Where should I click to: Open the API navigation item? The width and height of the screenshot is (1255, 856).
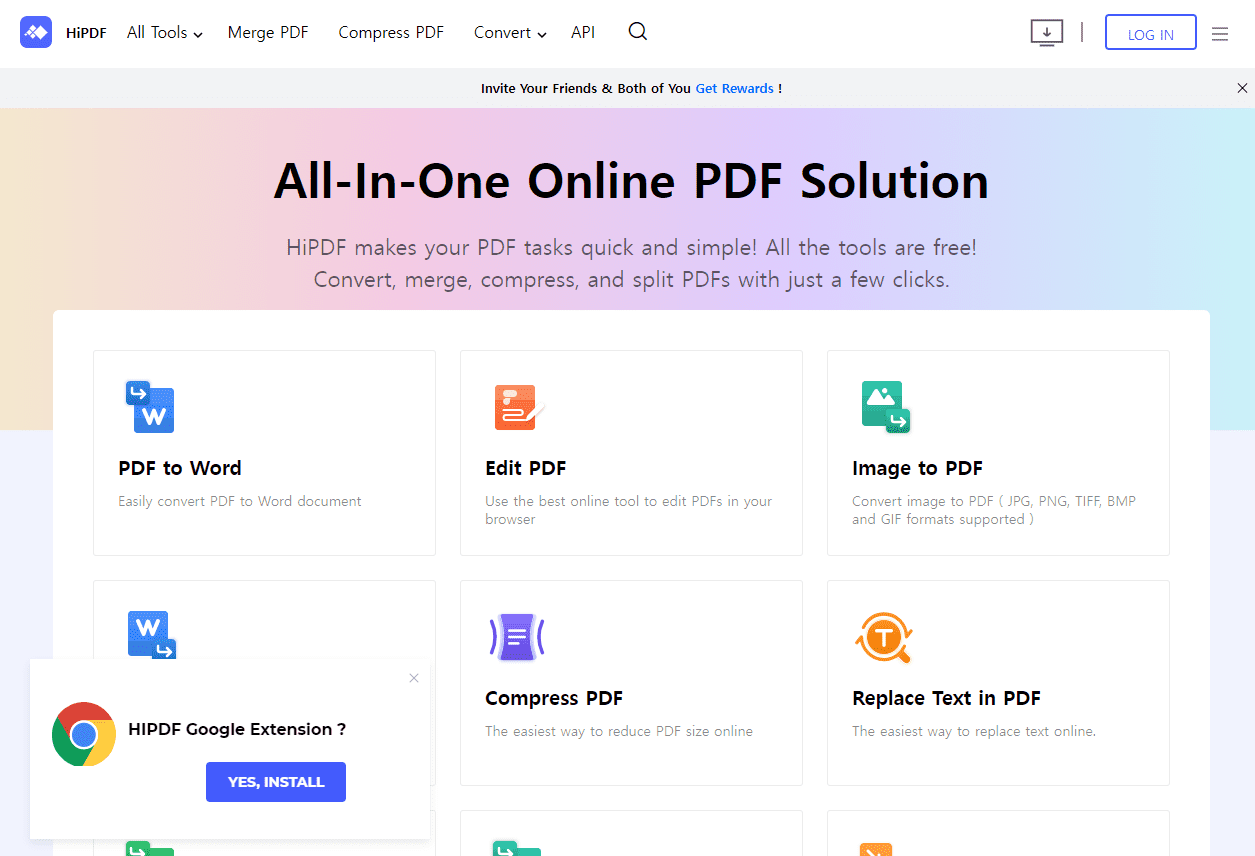coord(583,32)
